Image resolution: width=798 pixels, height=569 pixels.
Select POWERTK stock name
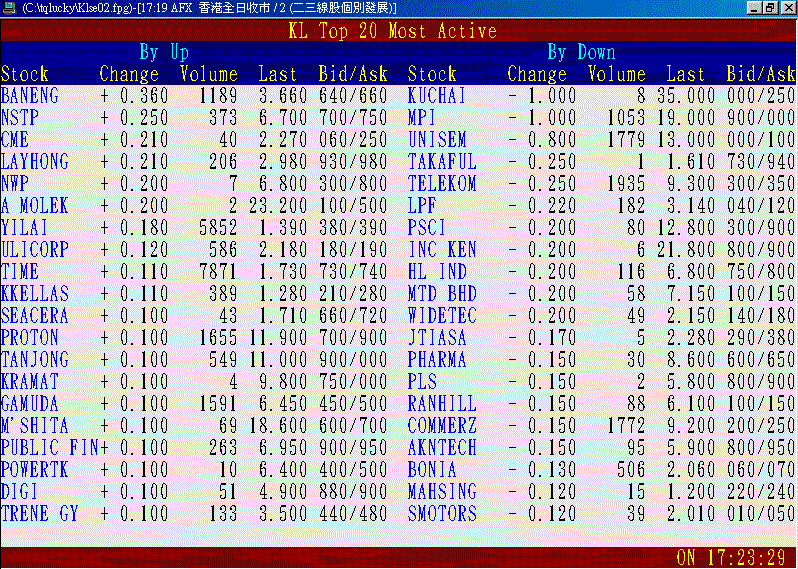click(35, 469)
